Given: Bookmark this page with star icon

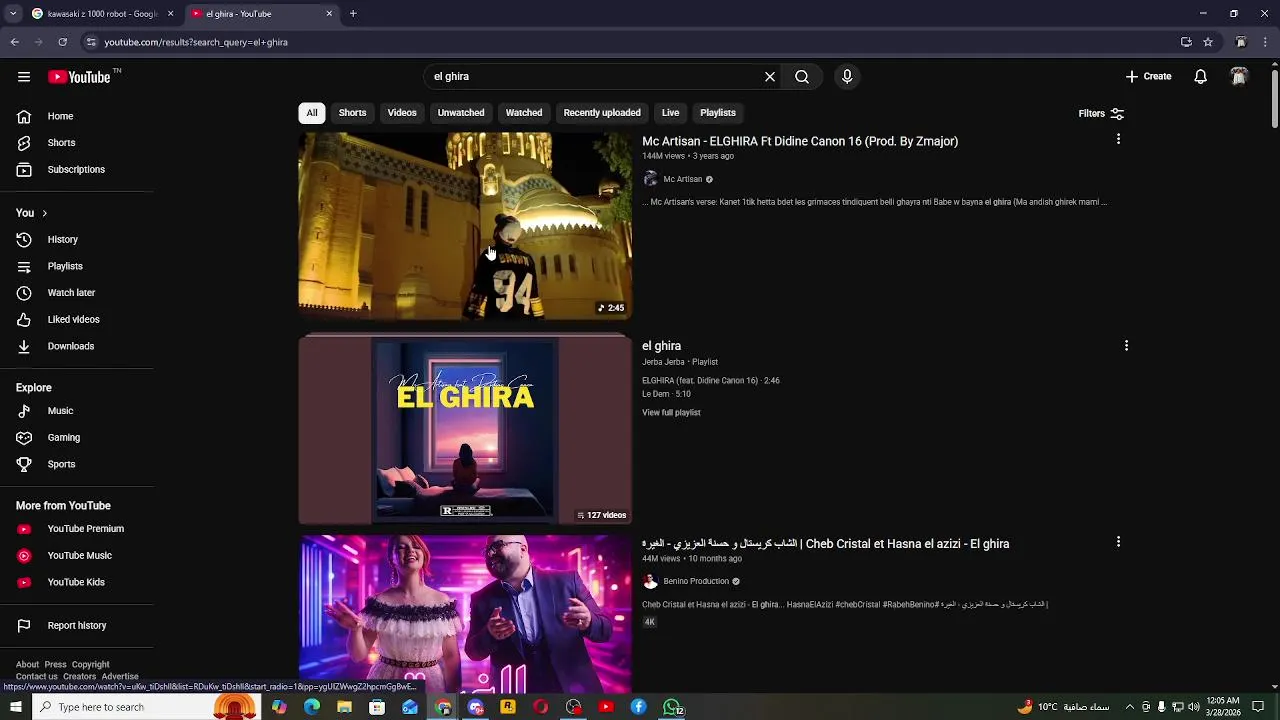Looking at the screenshot, I should 1208,42.
